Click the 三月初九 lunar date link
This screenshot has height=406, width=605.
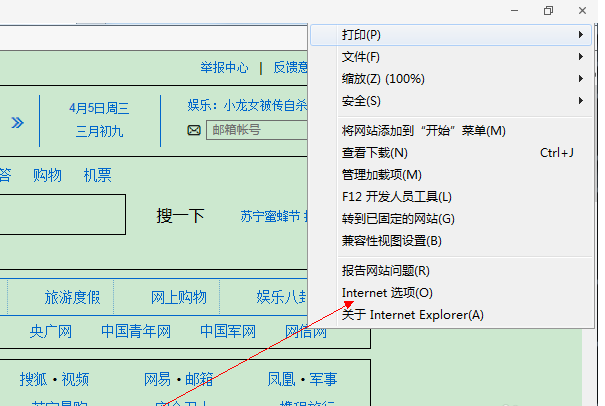tap(99, 132)
